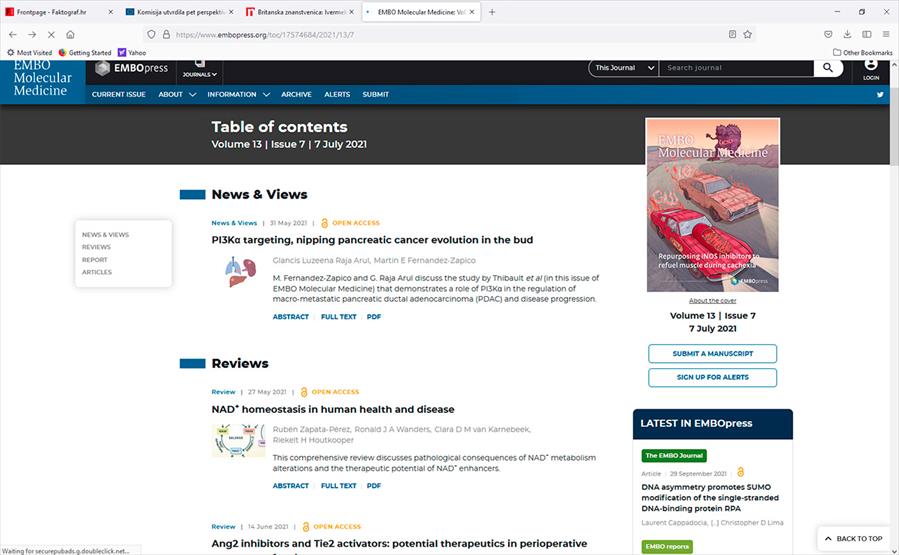
Task: Click the Submit a Manuscript button
Action: pos(712,354)
